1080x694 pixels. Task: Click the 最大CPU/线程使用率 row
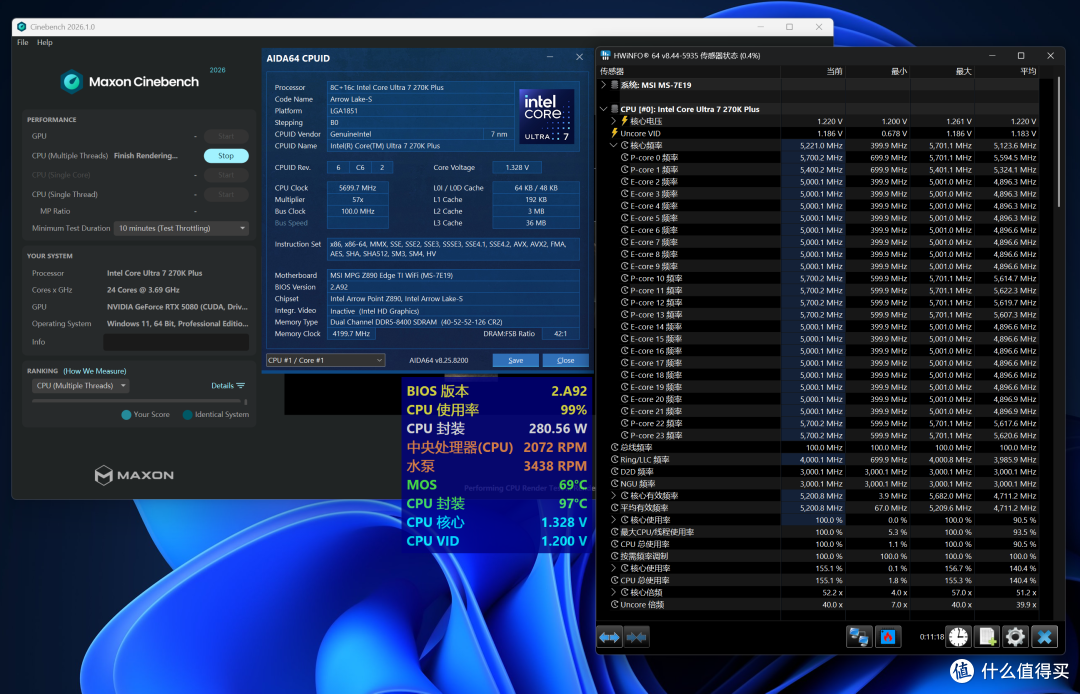point(818,532)
